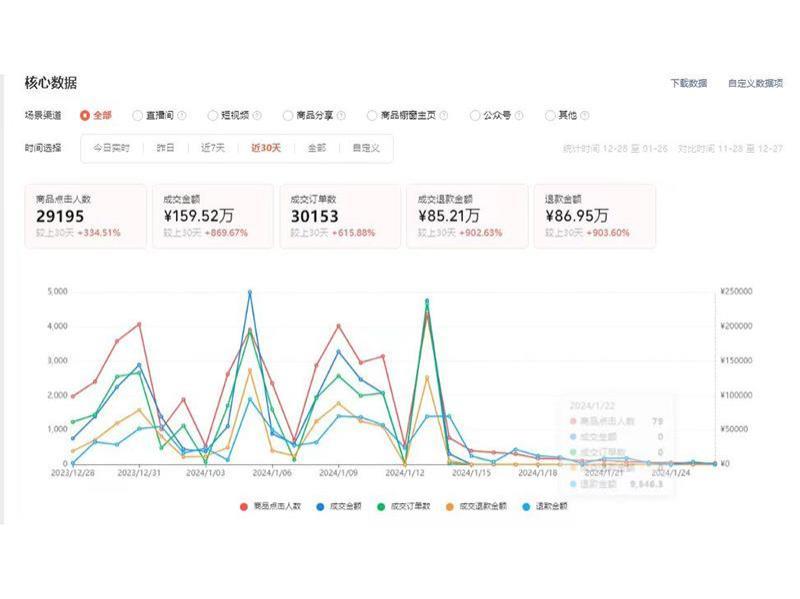
Task: Click help icon next to 直播间
Action: tap(182, 116)
